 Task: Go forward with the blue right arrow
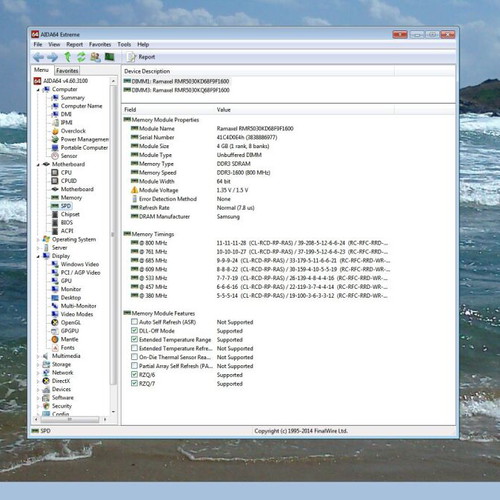pos(53,57)
